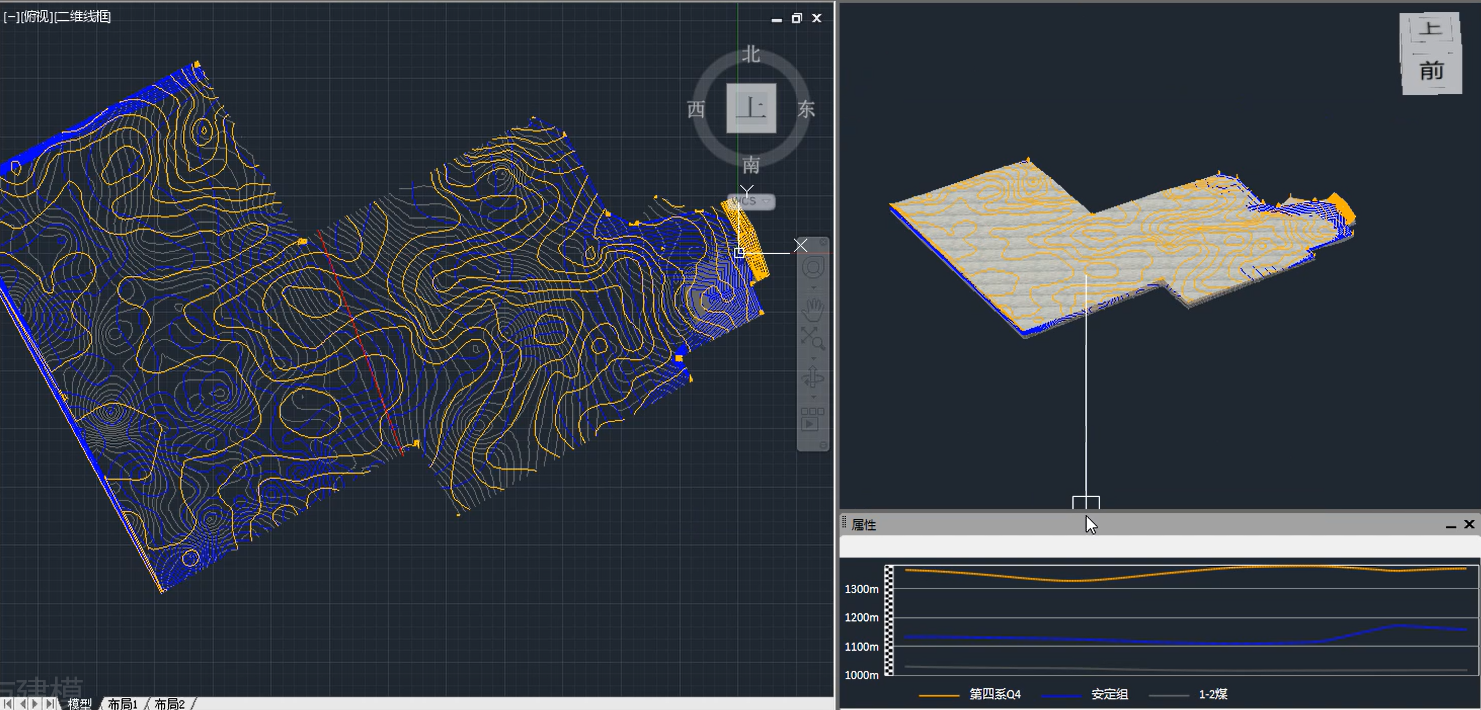This screenshot has width=1481, height=710.
Task: Jump to the first layout tab arrow
Action: click(9, 704)
